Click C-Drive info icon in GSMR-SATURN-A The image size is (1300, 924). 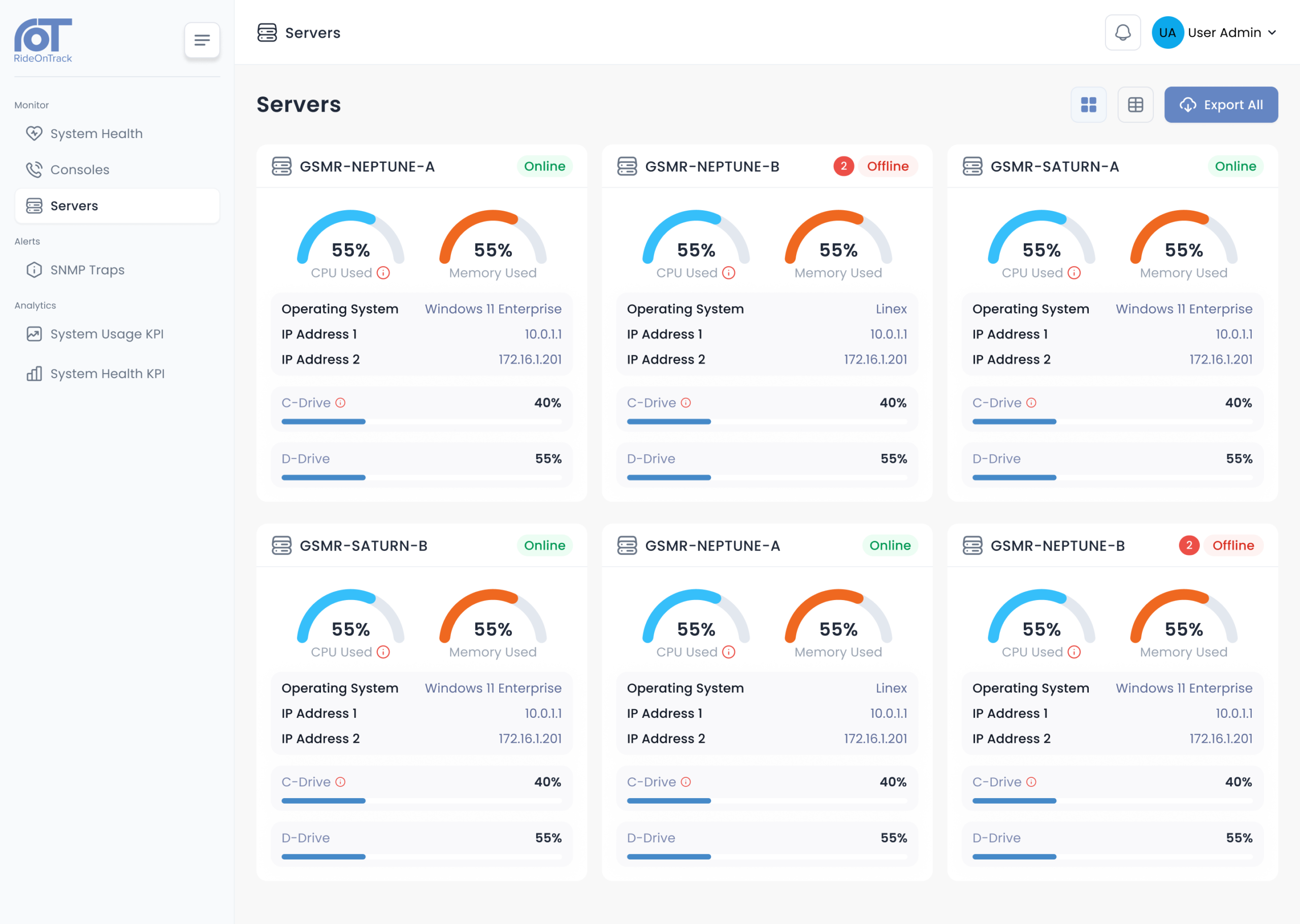pos(1031,403)
